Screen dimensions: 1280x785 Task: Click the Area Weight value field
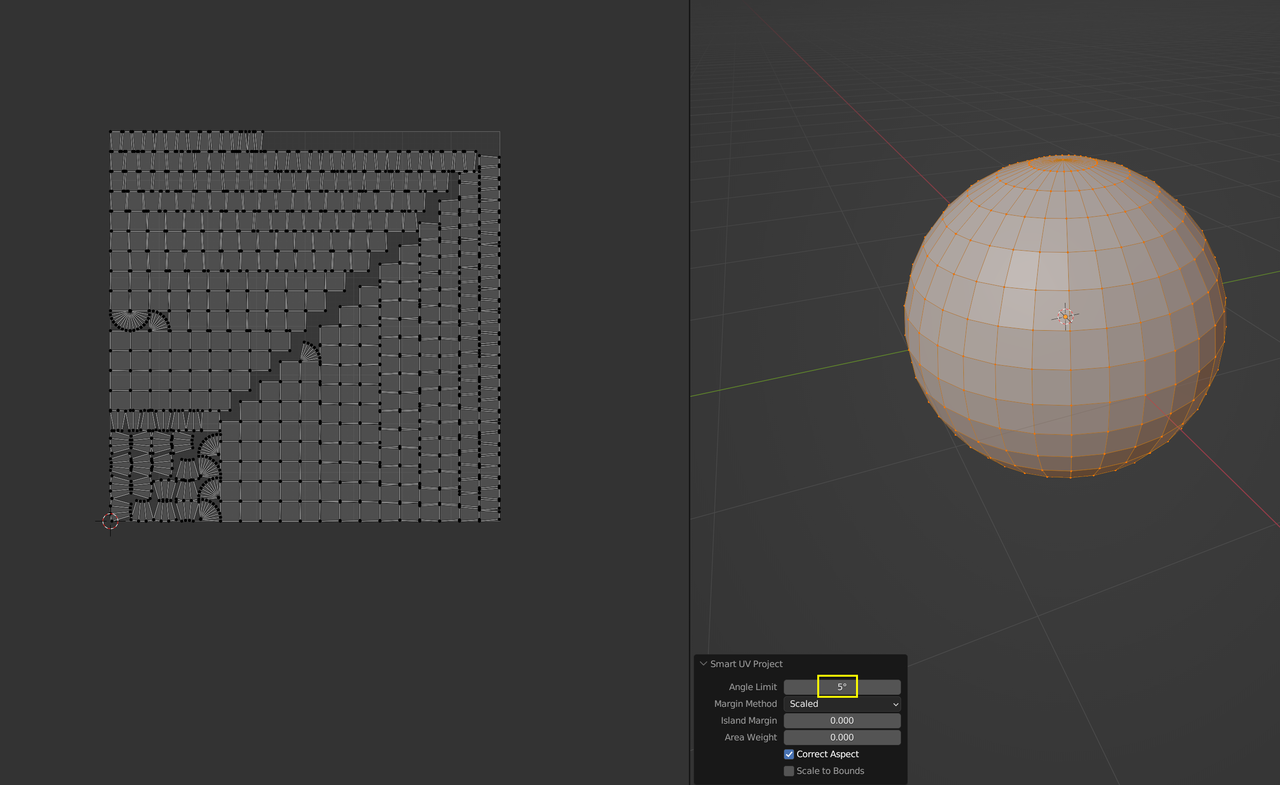pyautogui.click(x=842, y=737)
